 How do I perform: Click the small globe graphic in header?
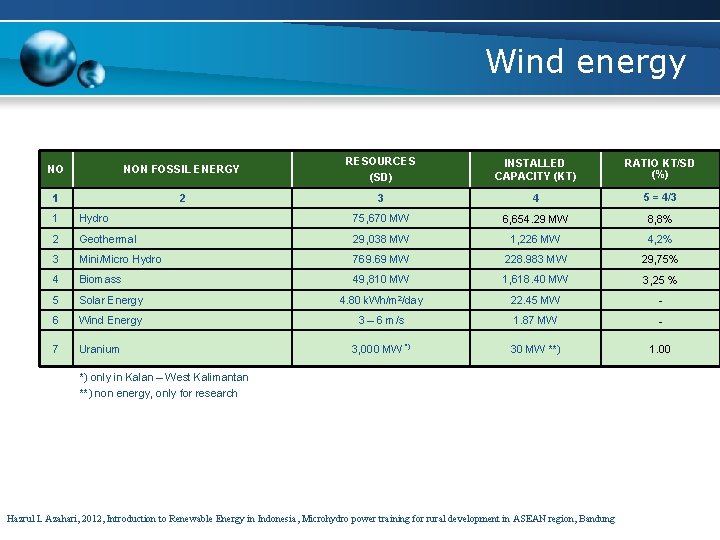pos(91,74)
